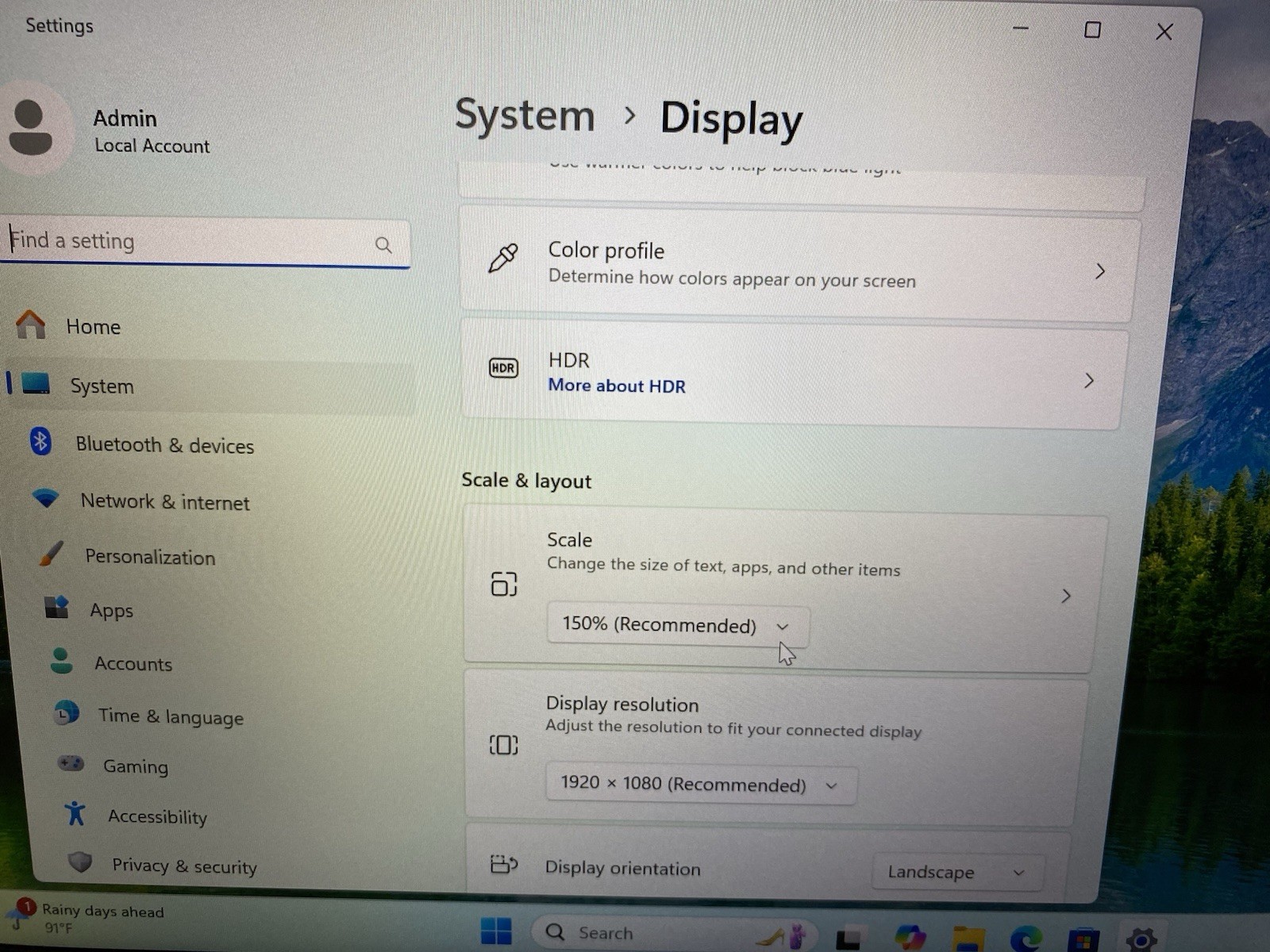
Task: Open Time & language settings
Action: tap(170, 717)
